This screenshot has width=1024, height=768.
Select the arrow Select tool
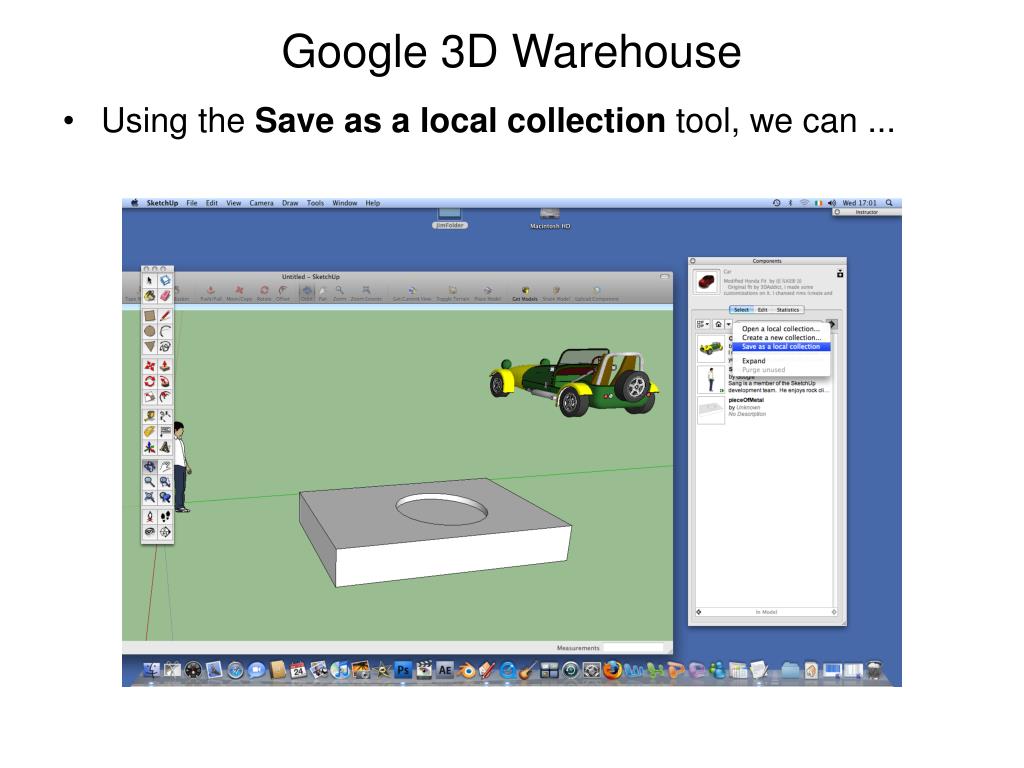(150, 280)
